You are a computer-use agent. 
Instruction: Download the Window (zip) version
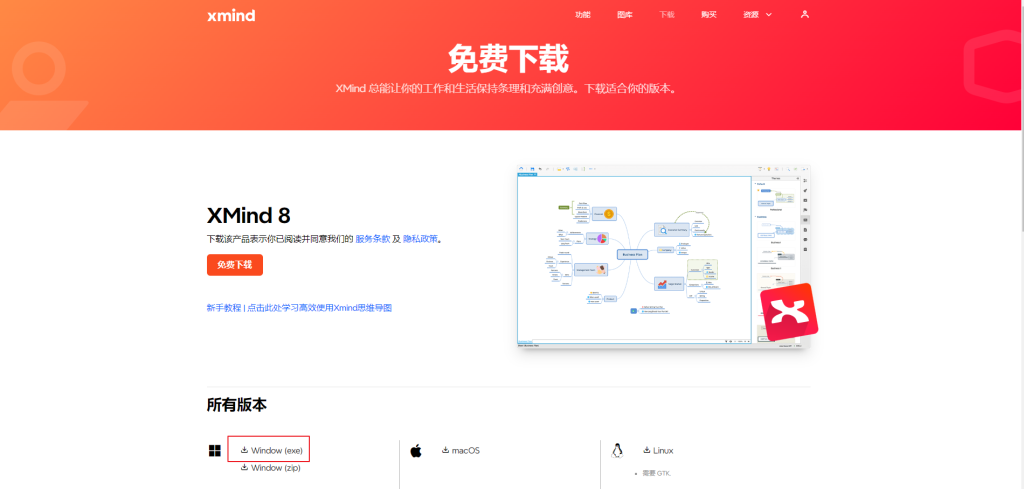point(270,467)
